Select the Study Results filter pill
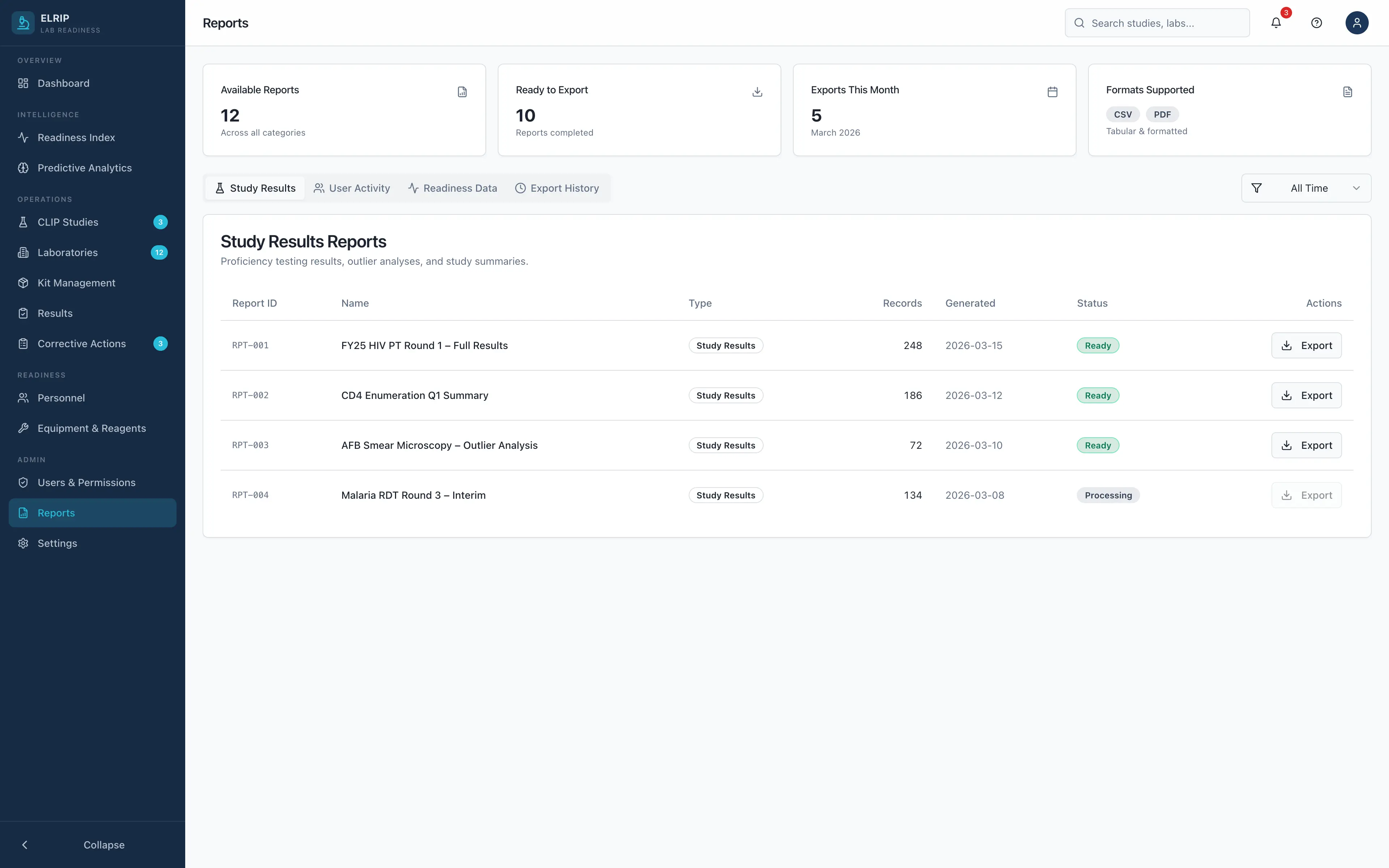Screen dimensions: 1389x868 [255, 188]
